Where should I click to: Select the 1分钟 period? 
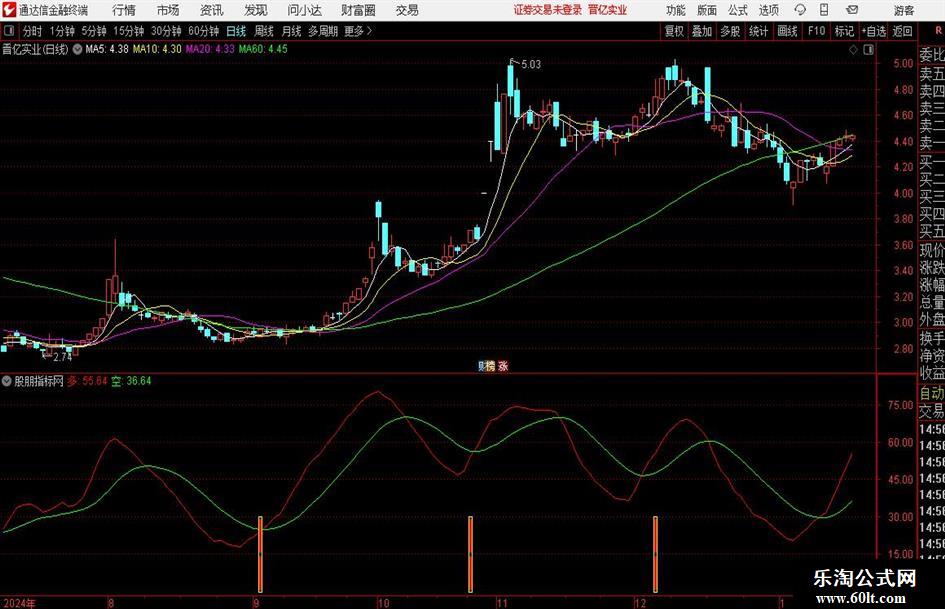(x=61, y=31)
